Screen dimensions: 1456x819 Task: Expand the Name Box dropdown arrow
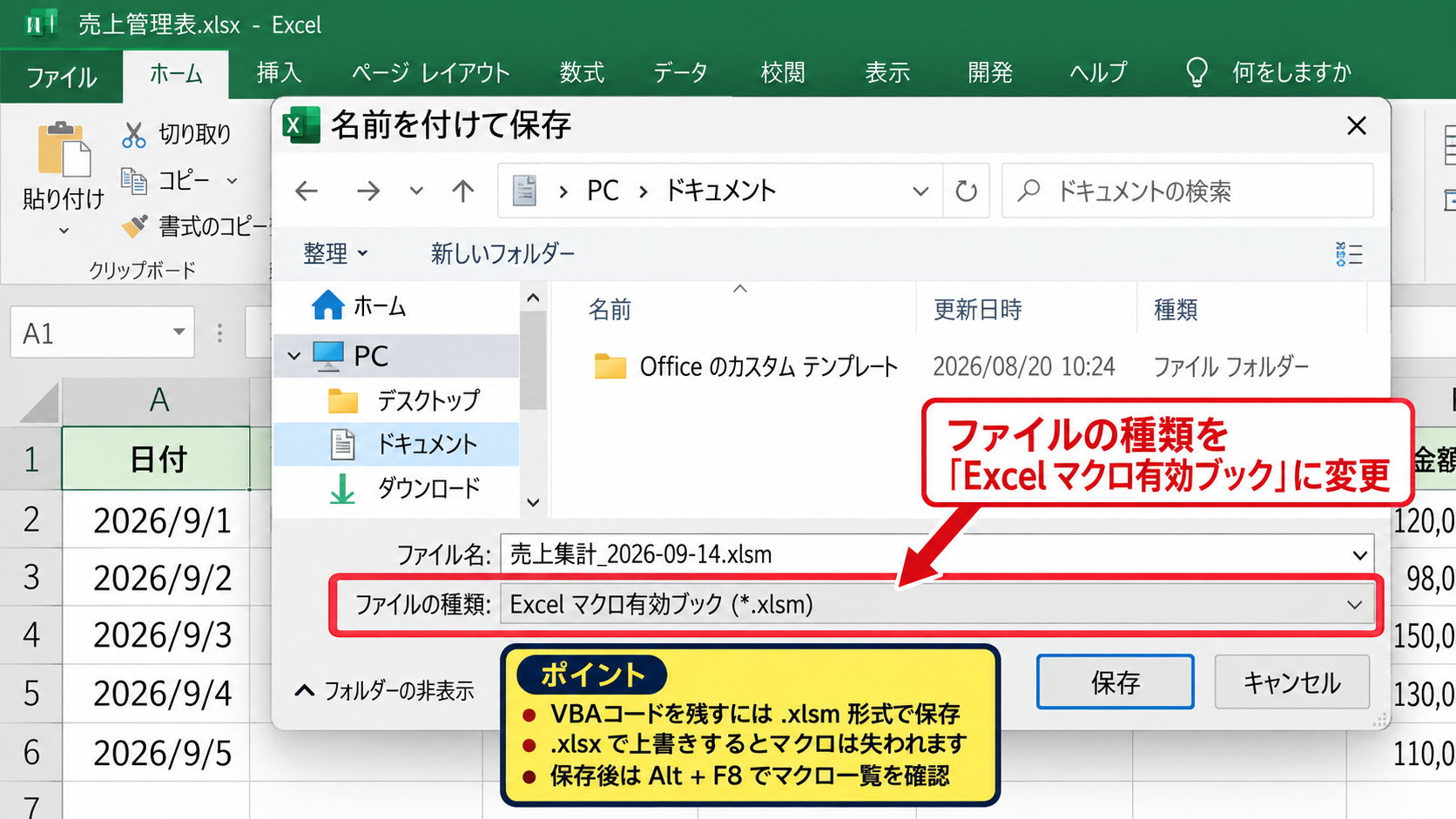click(179, 332)
